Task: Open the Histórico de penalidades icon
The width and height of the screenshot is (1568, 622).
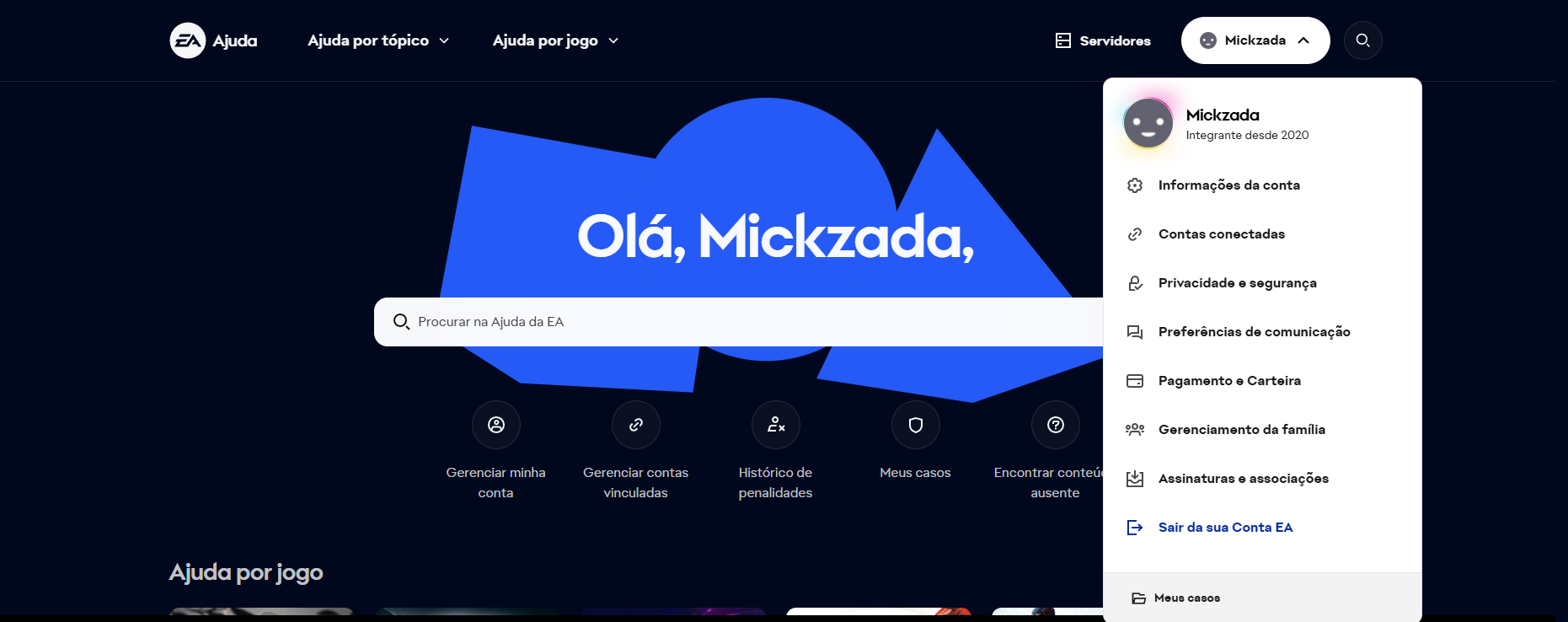Action: [x=776, y=425]
